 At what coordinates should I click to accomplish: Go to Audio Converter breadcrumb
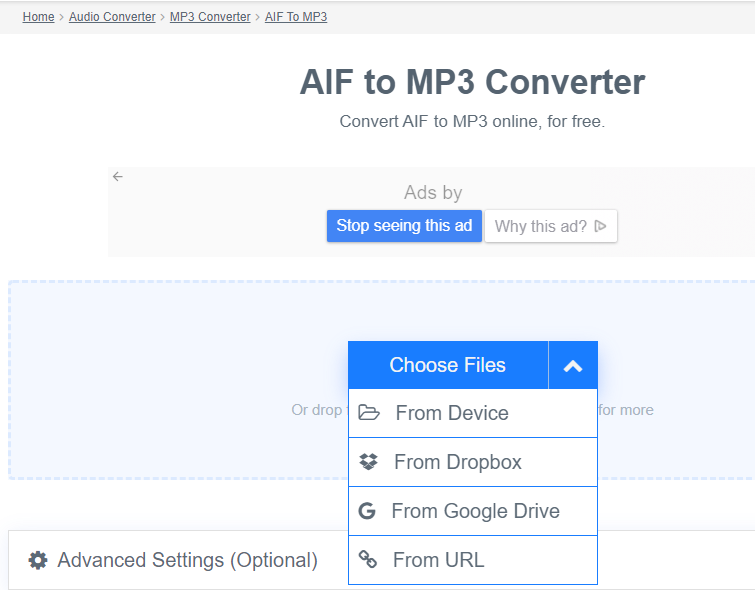(x=112, y=17)
